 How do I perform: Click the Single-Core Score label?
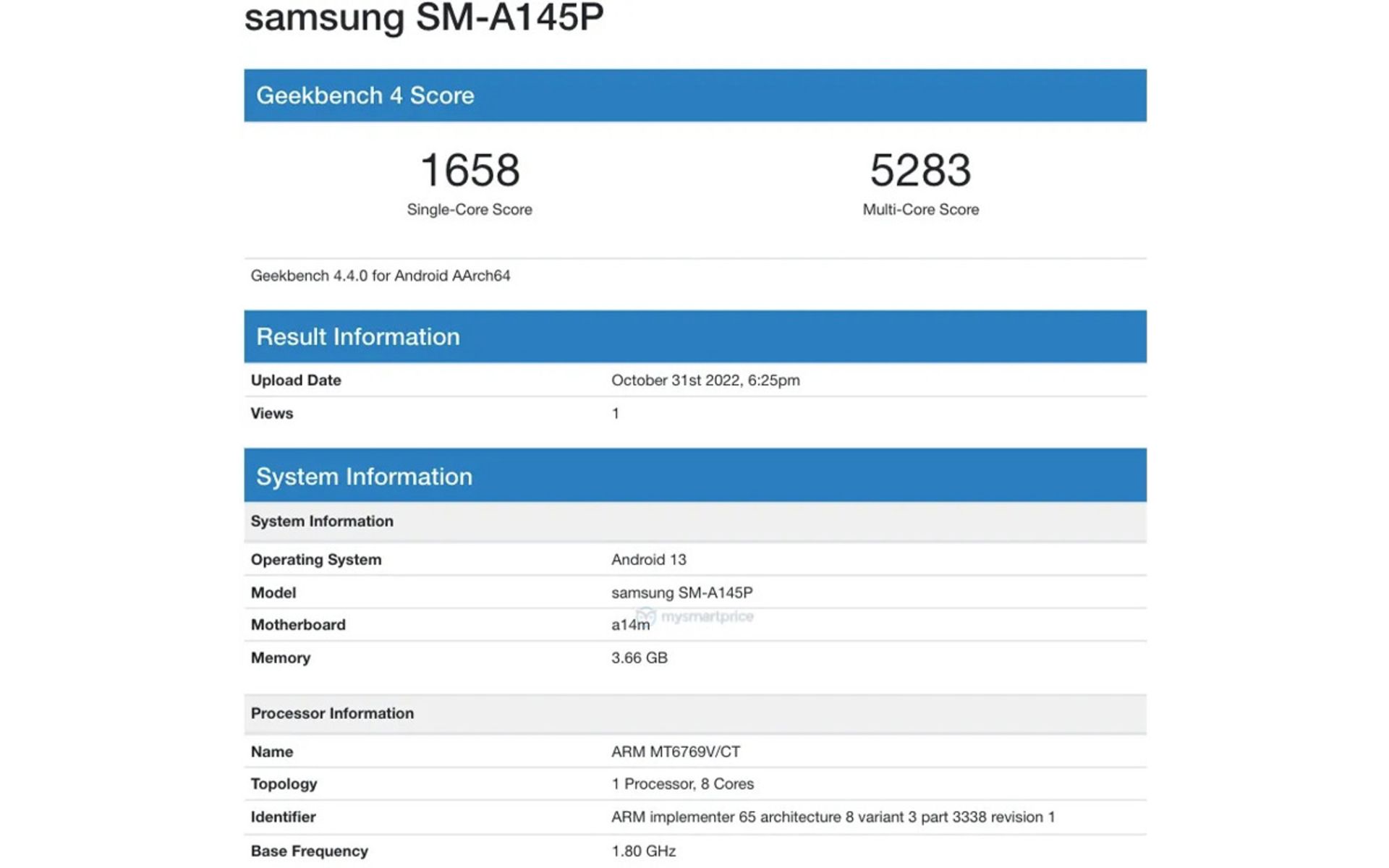[x=470, y=209]
